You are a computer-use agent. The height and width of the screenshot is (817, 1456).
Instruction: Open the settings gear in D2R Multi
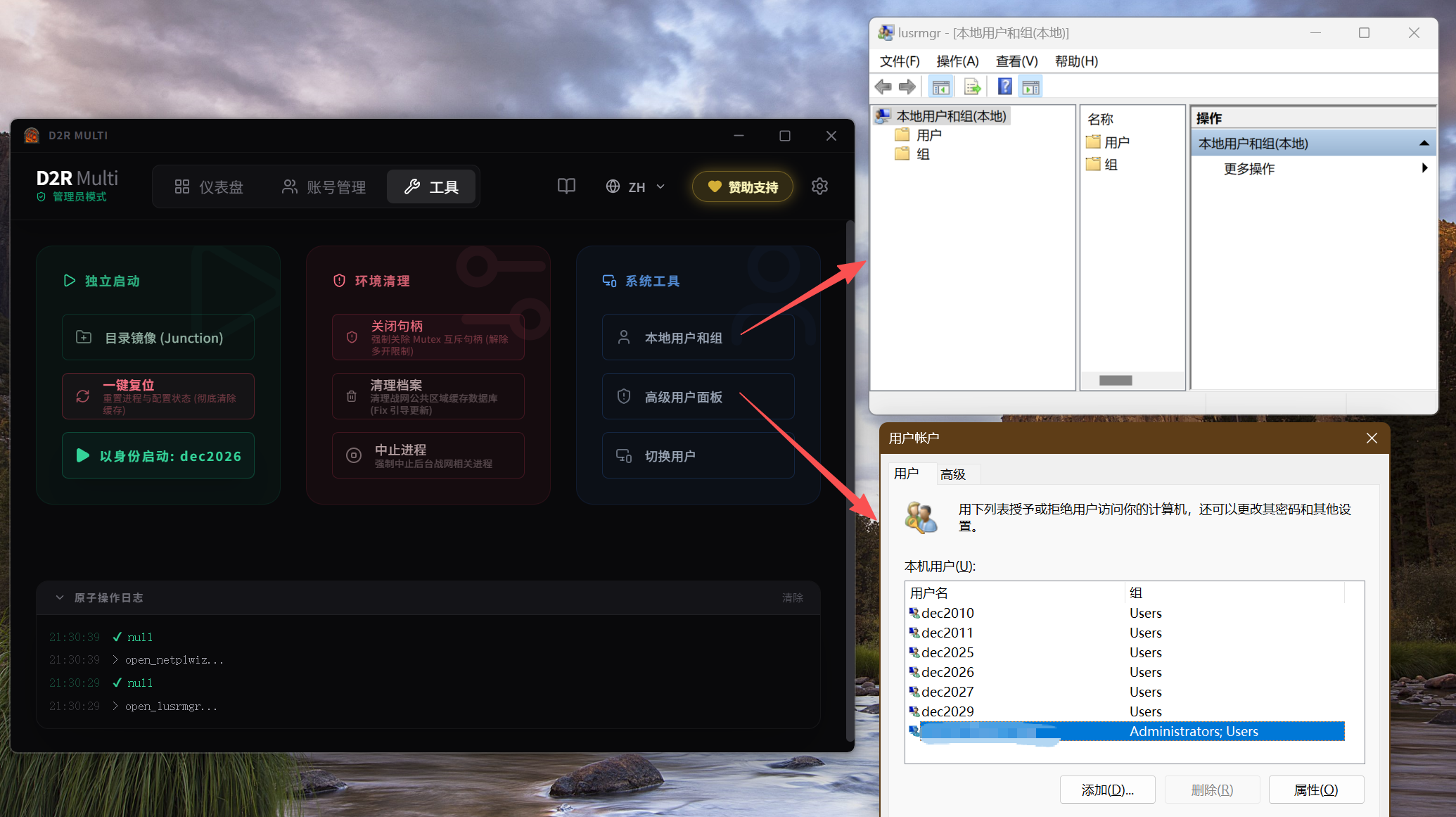point(819,186)
